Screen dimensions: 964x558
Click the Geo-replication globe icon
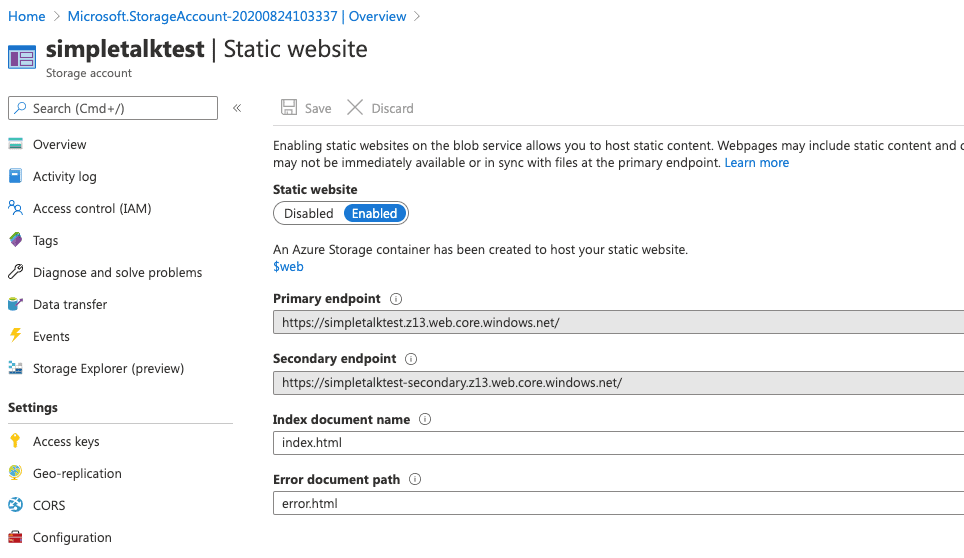[15, 473]
